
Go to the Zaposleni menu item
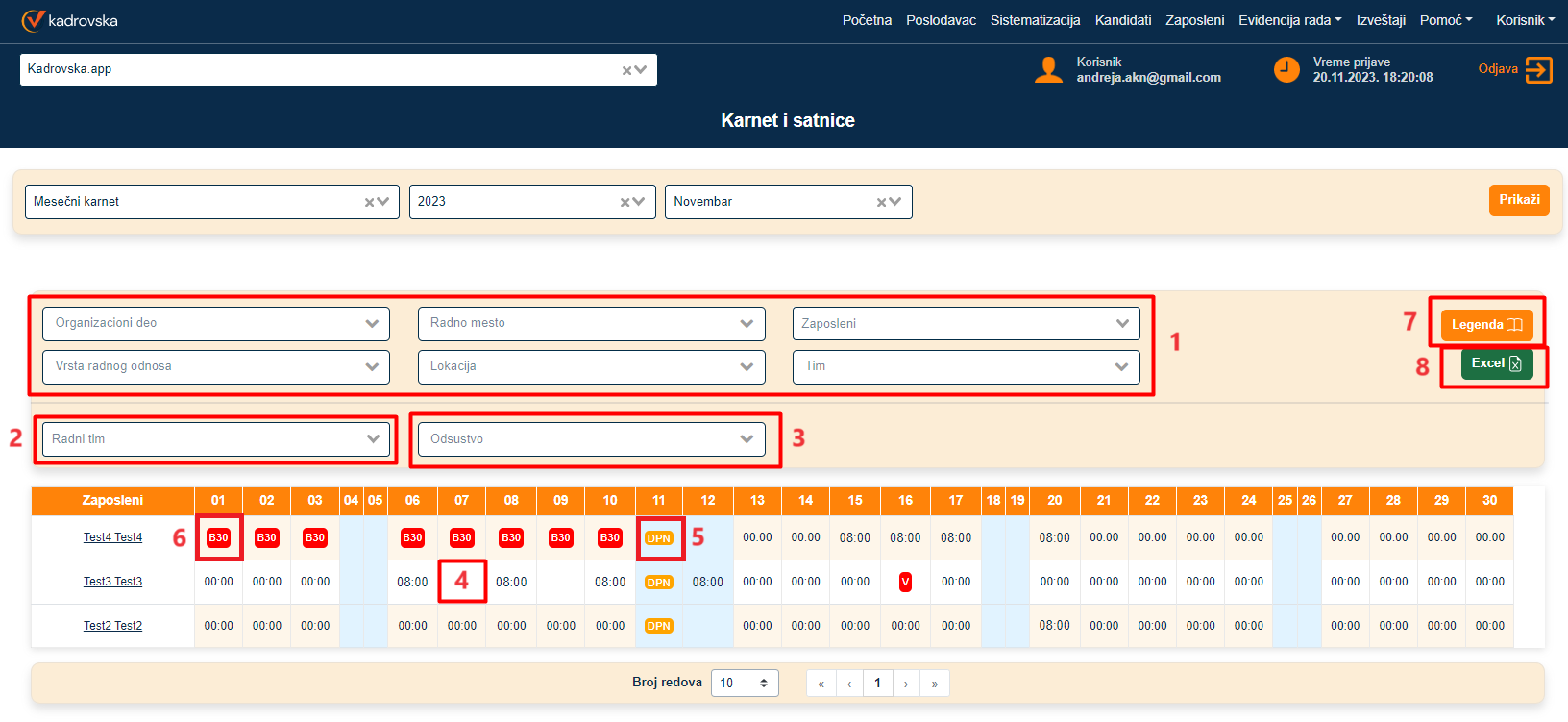pos(1194,20)
